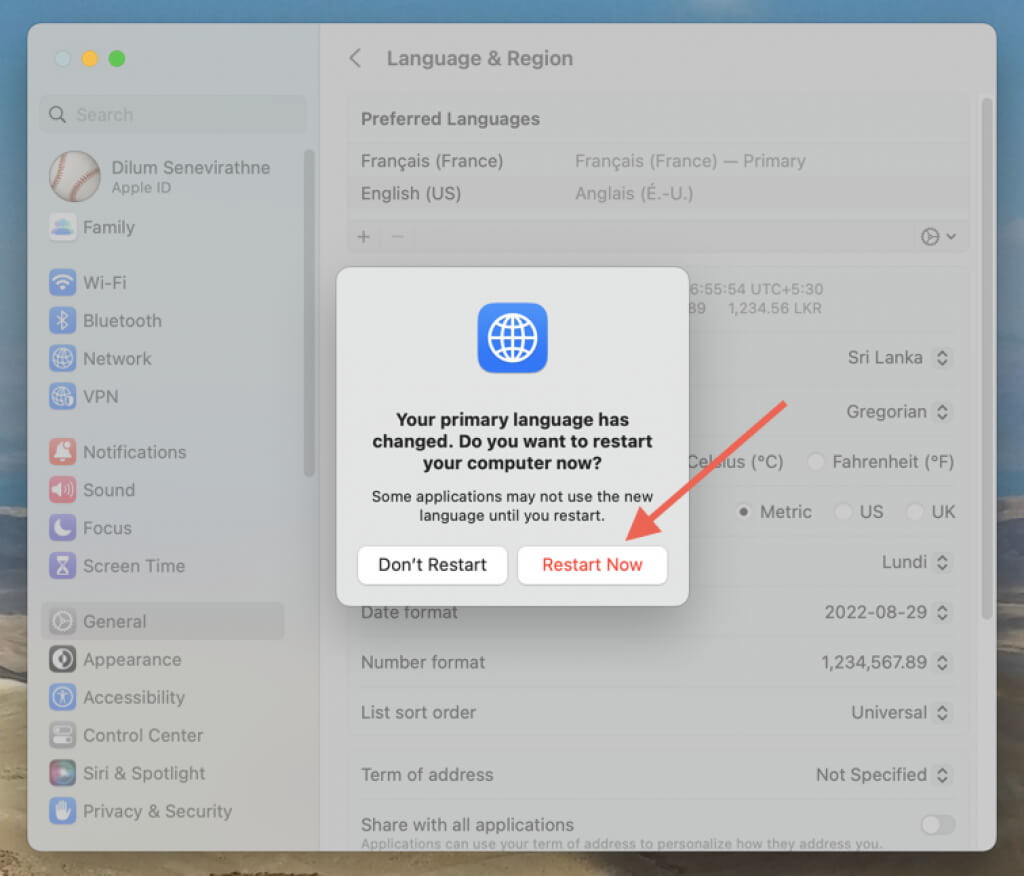Select the VPN icon in the sidebar
This screenshot has height=876, width=1024.
63,397
